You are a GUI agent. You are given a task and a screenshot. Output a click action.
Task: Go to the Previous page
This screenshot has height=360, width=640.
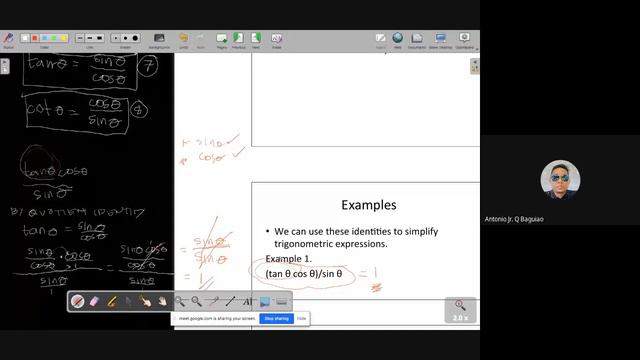click(x=238, y=40)
